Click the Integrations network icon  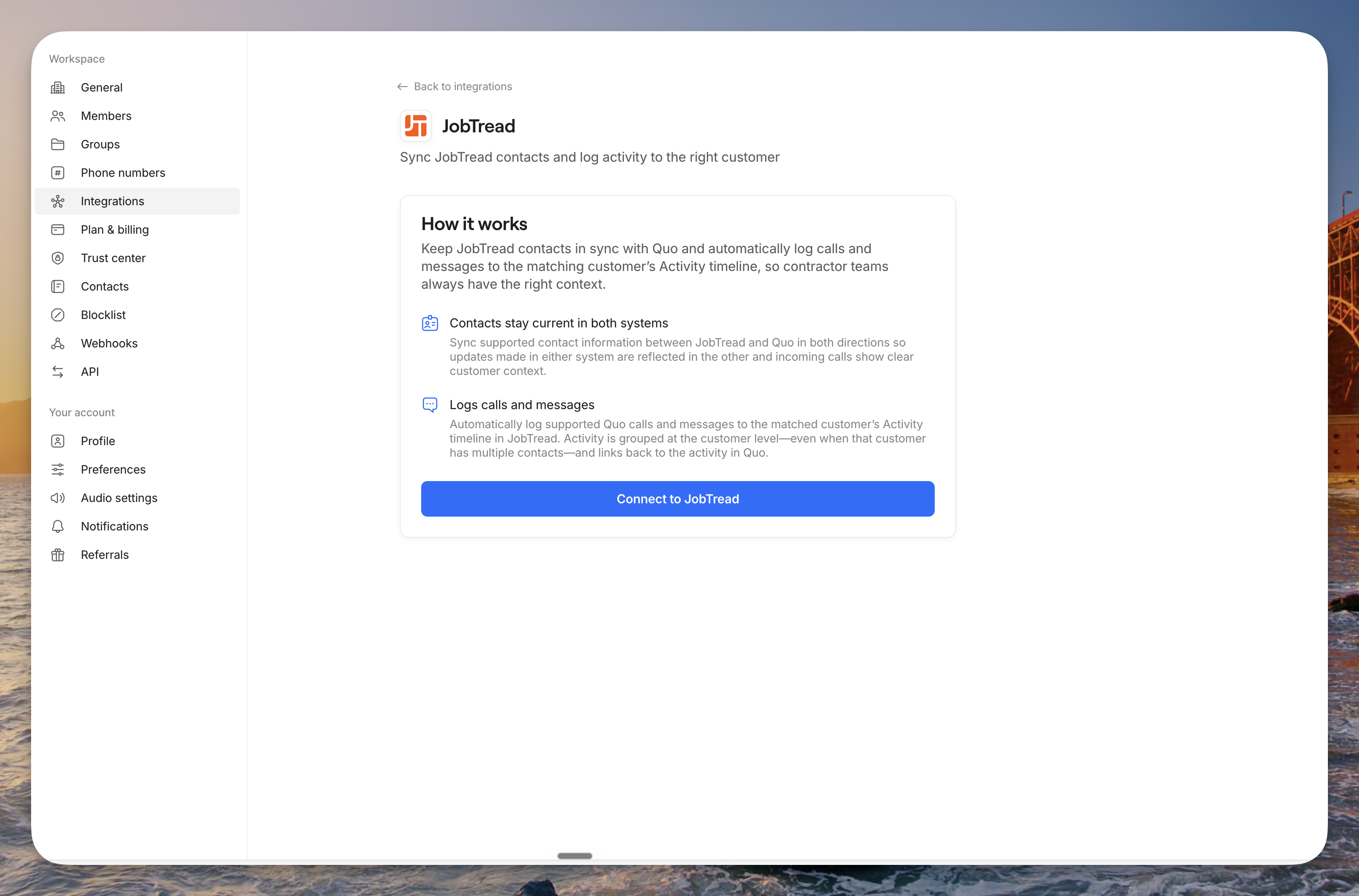[x=58, y=201]
